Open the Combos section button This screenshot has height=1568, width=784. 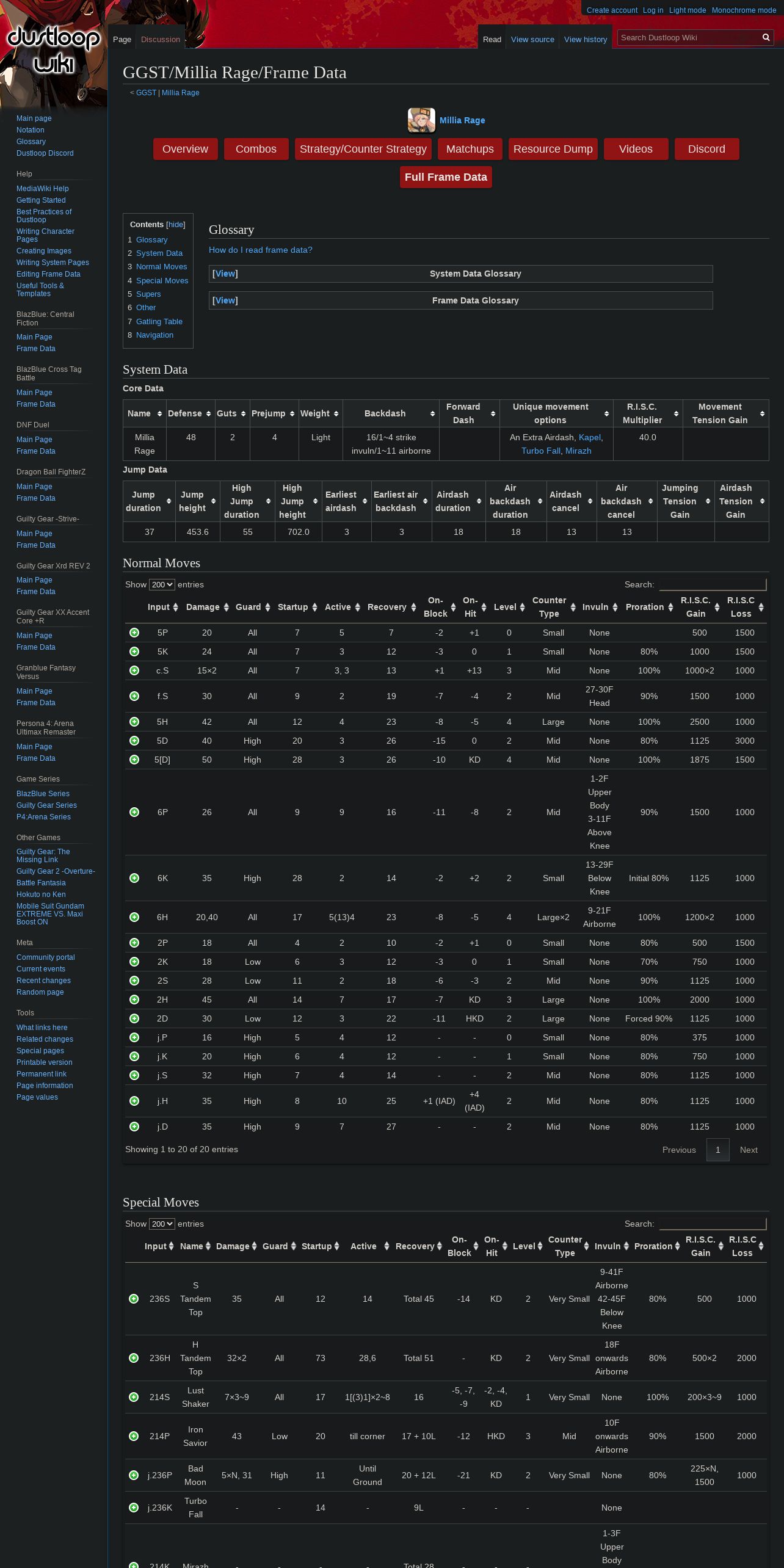tap(256, 149)
